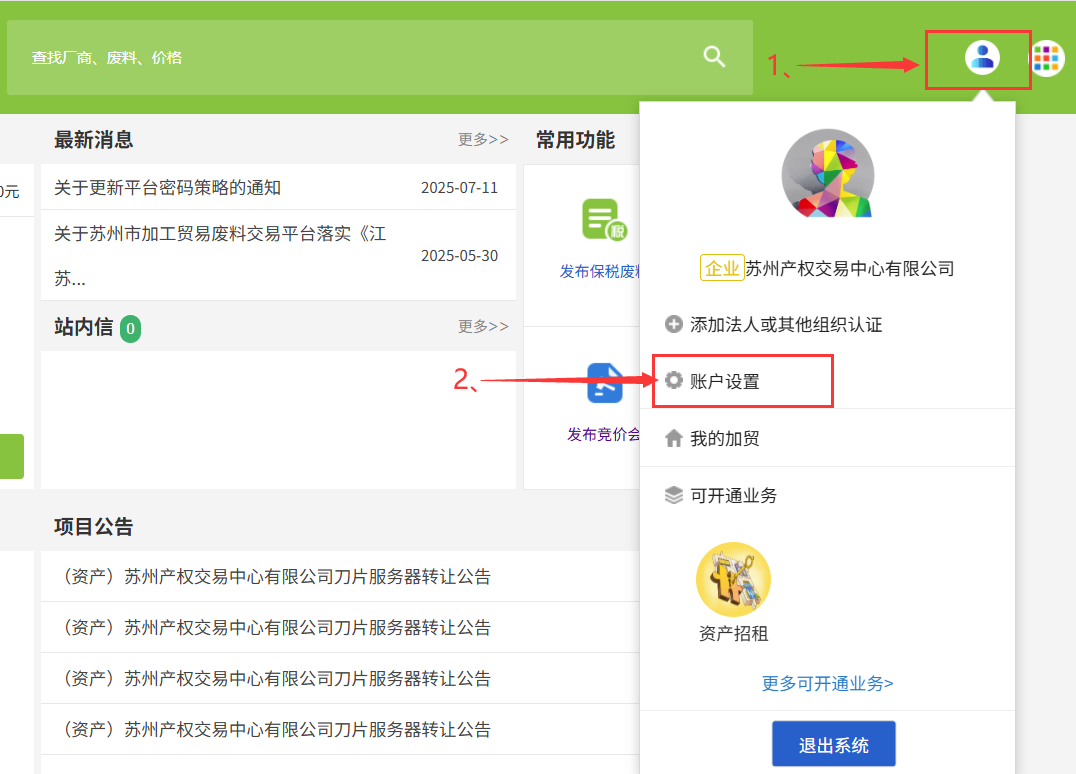Click the 发布竞价会 blue gavel icon
This screenshot has height=774, width=1076.
tap(604, 383)
